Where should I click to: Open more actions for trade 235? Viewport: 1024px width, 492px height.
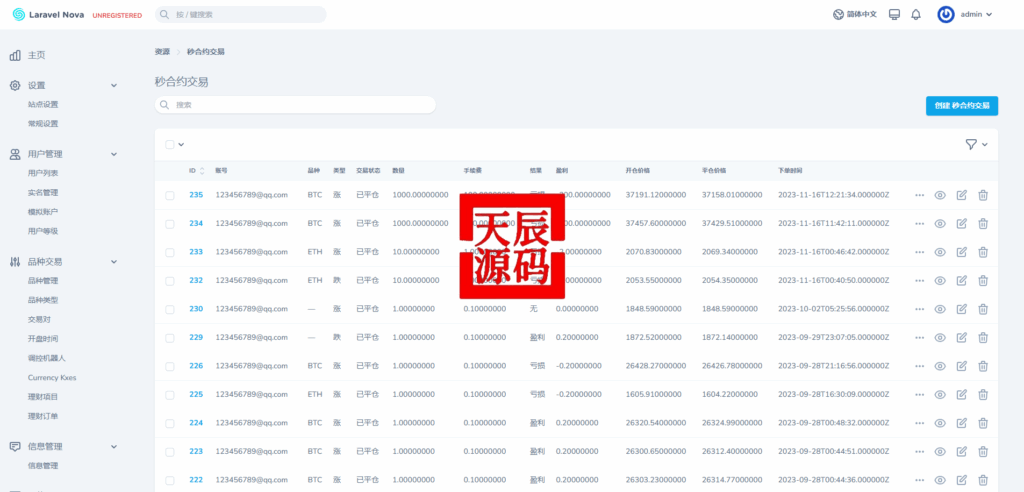pos(920,195)
